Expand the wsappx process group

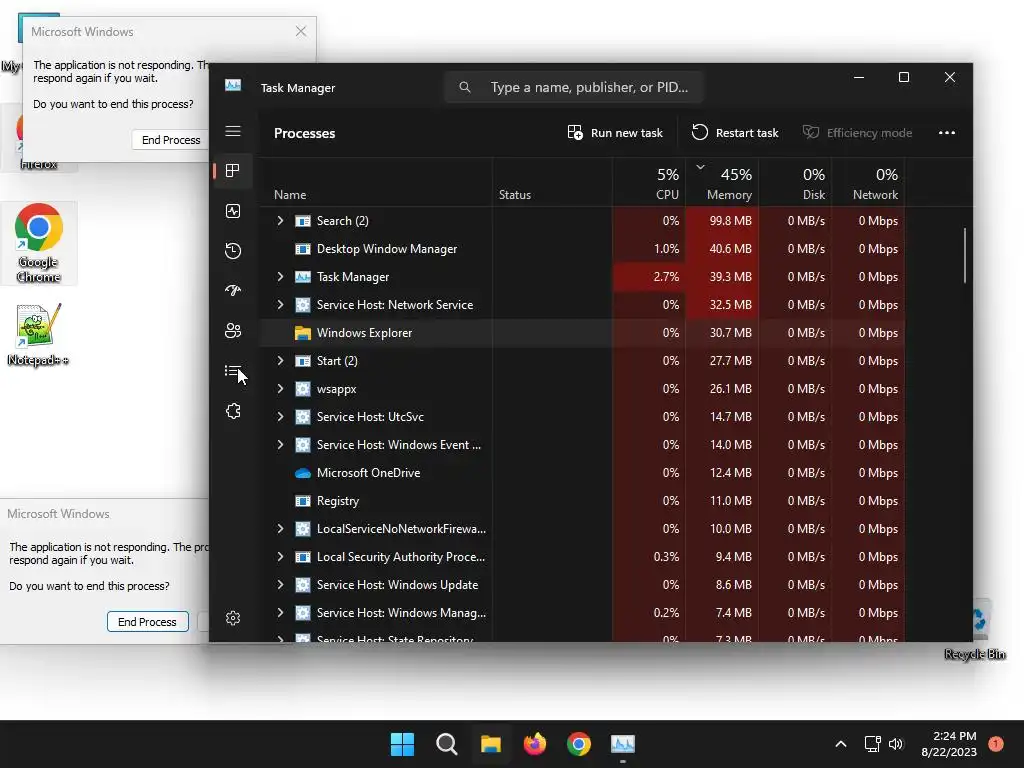point(280,389)
